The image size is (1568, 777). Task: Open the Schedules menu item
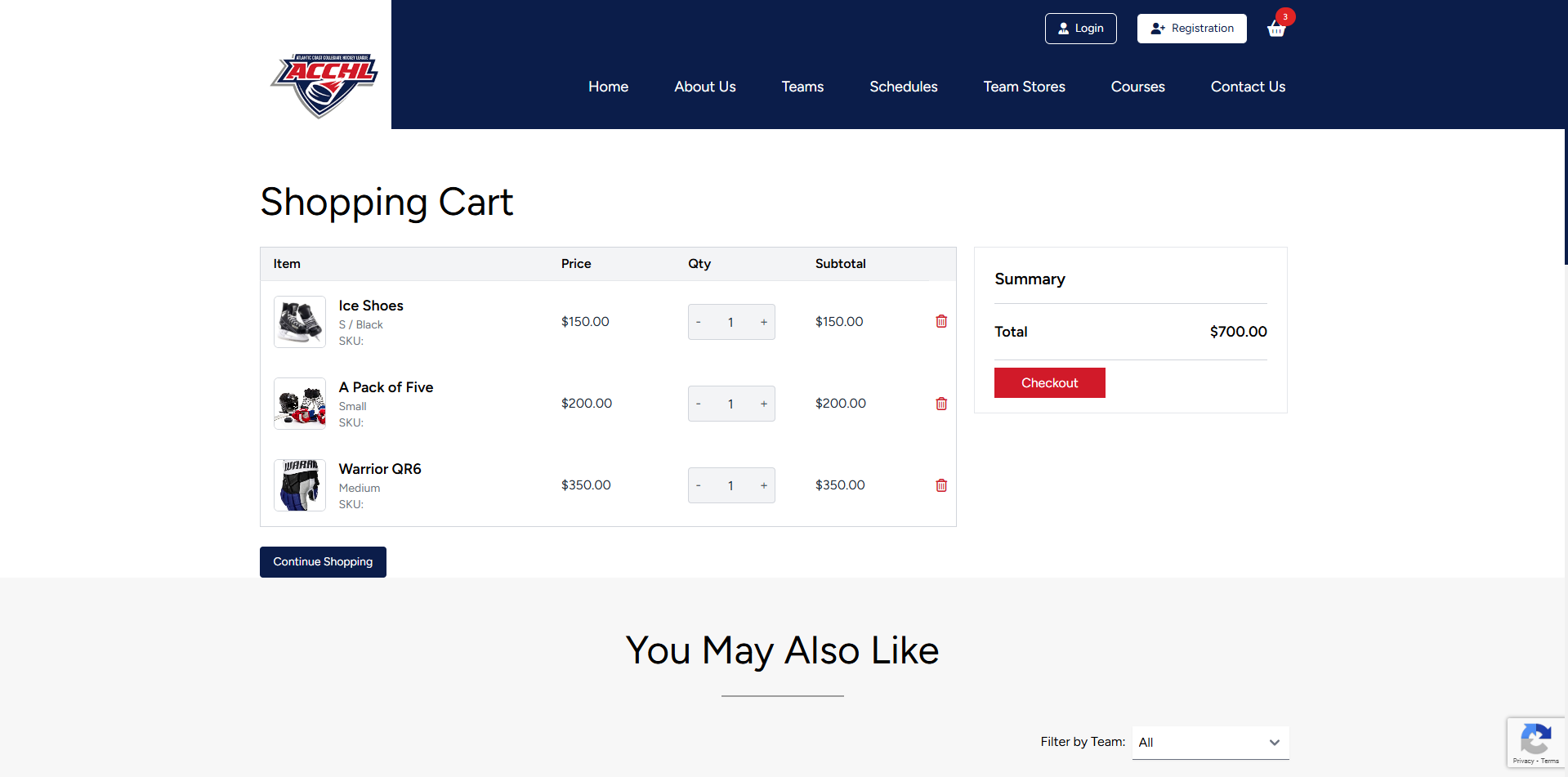pos(903,87)
